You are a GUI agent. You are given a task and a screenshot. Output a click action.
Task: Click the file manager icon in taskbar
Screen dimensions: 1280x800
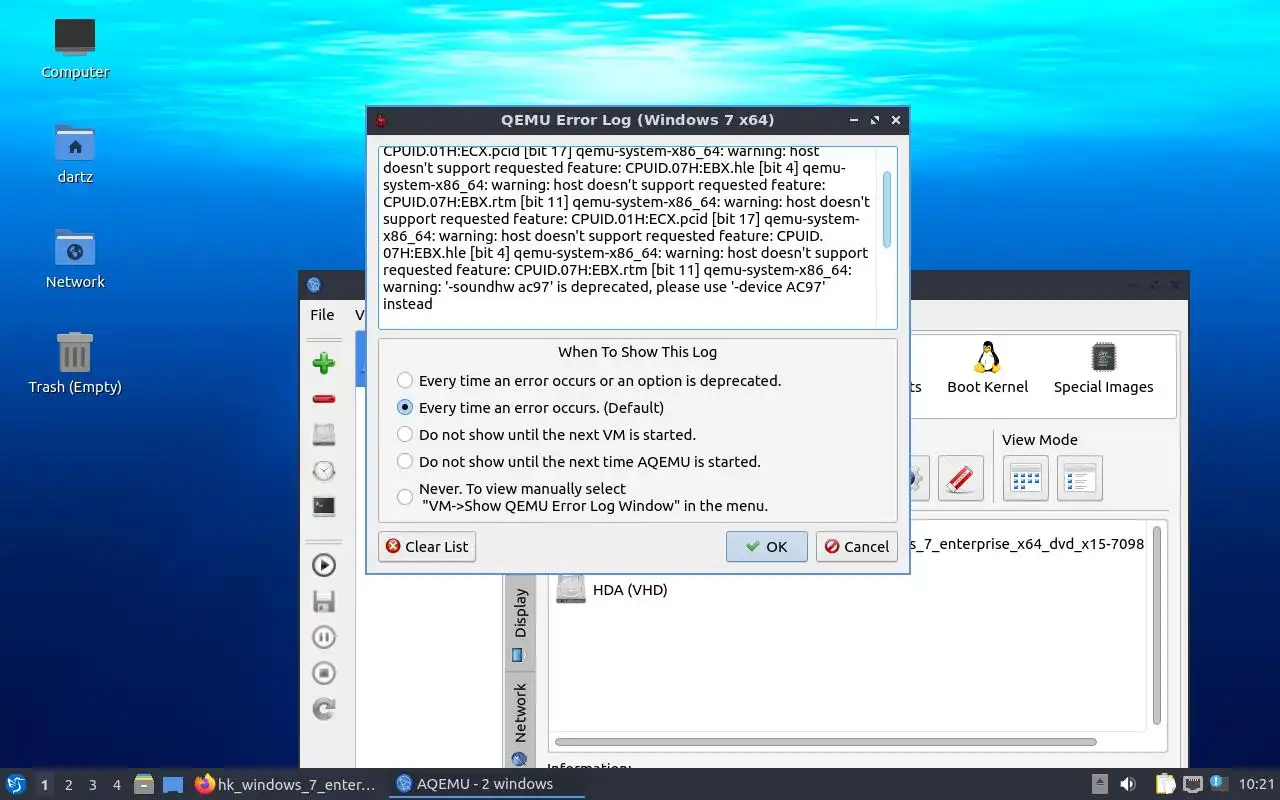[144, 784]
